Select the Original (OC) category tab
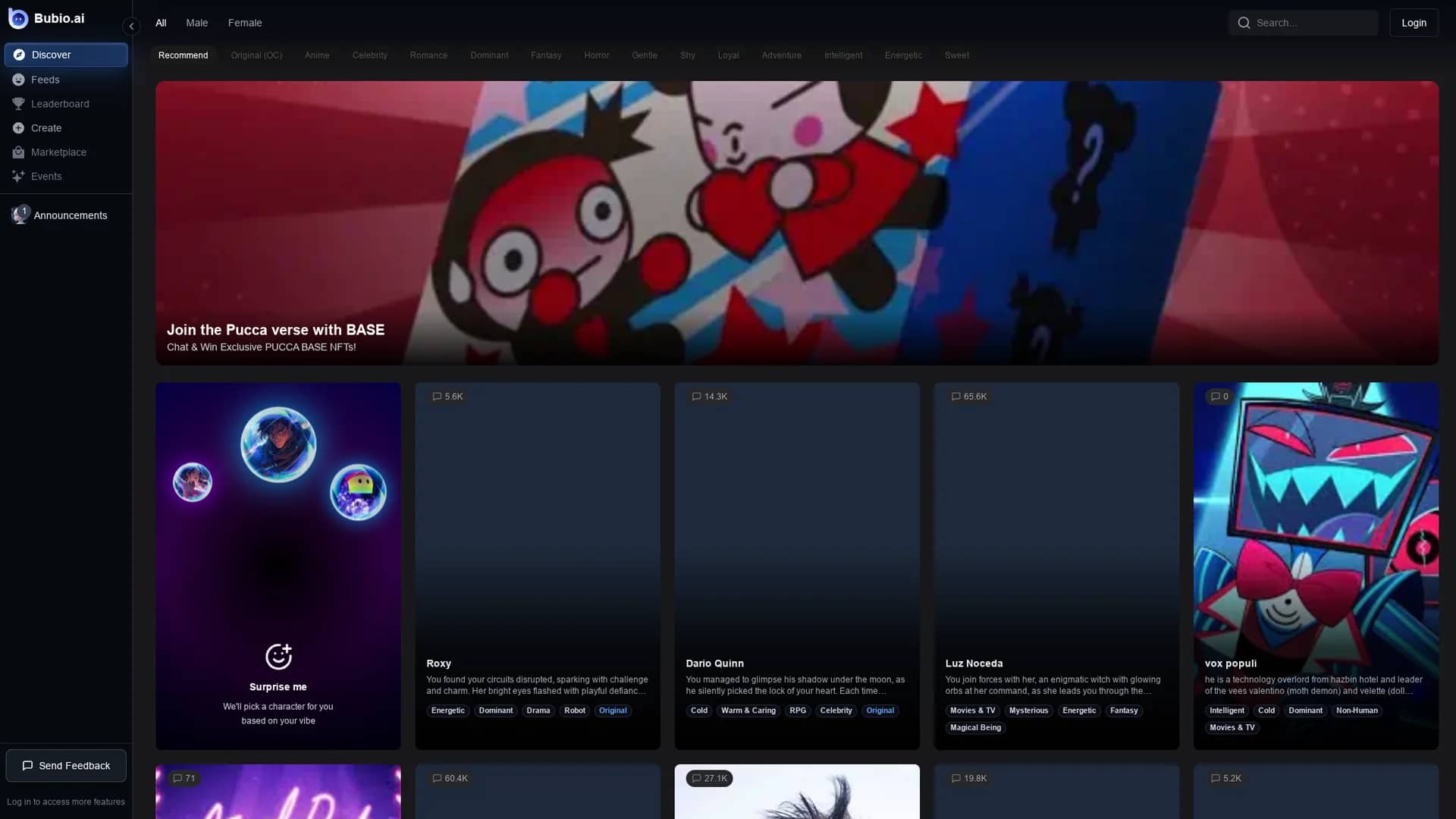The image size is (1456, 819). (x=256, y=55)
